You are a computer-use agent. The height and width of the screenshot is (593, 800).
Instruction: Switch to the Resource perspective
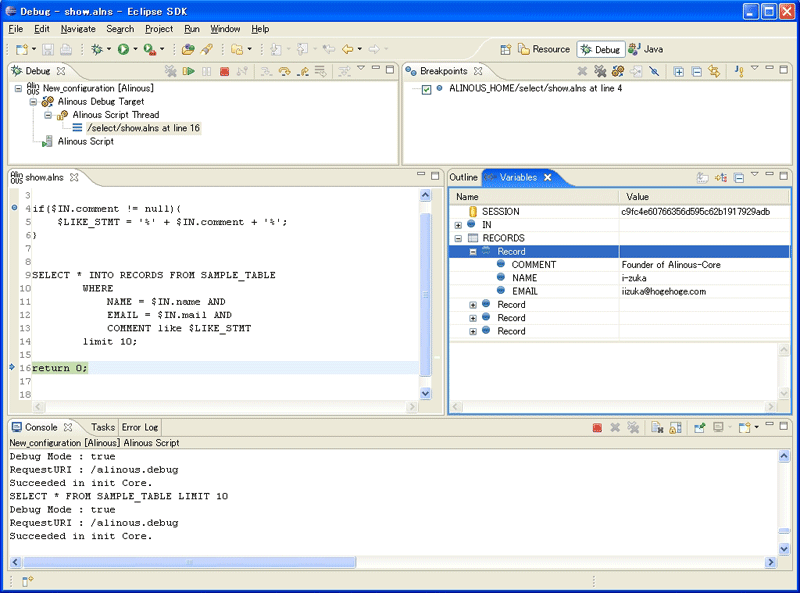click(x=543, y=49)
